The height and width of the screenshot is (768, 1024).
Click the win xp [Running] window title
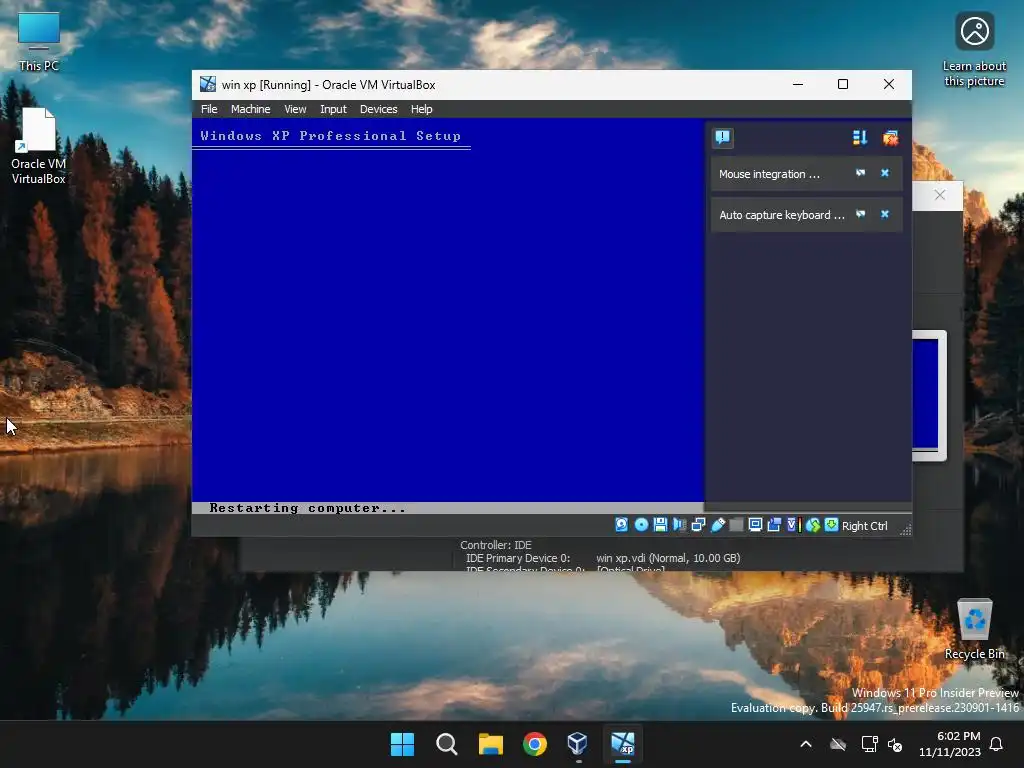(x=328, y=85)
